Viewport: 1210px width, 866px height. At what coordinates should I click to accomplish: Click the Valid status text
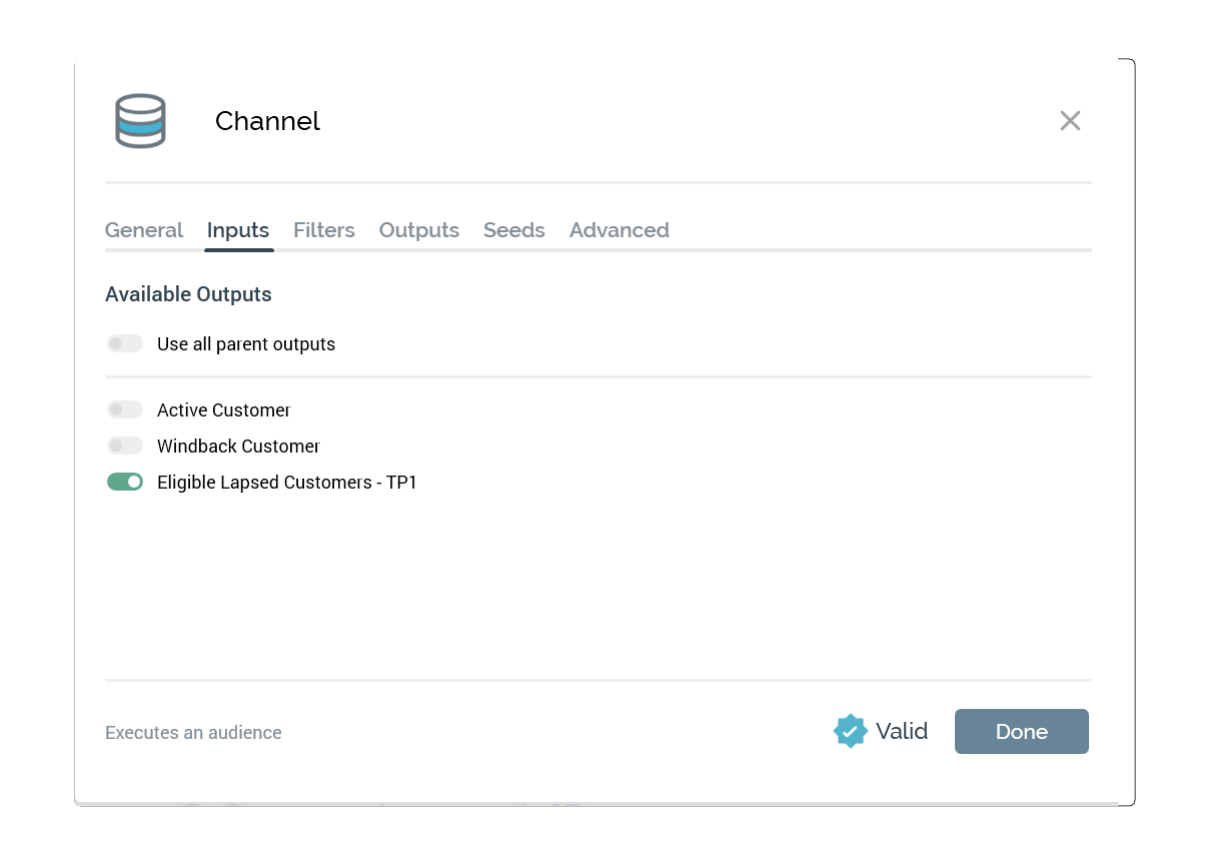click(902, 731)
